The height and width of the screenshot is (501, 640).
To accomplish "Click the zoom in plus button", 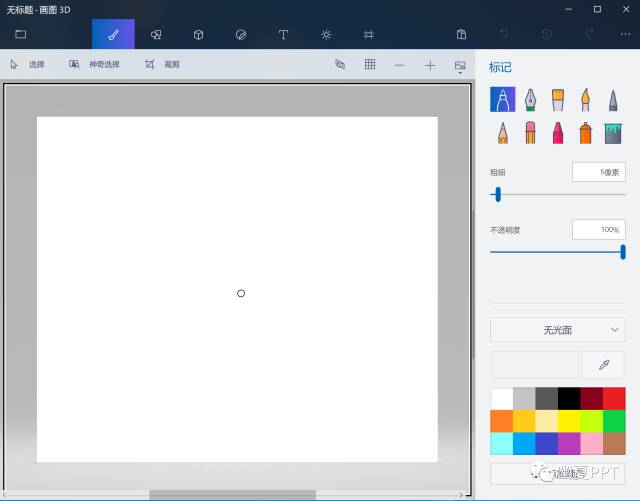I will (430, 65).
